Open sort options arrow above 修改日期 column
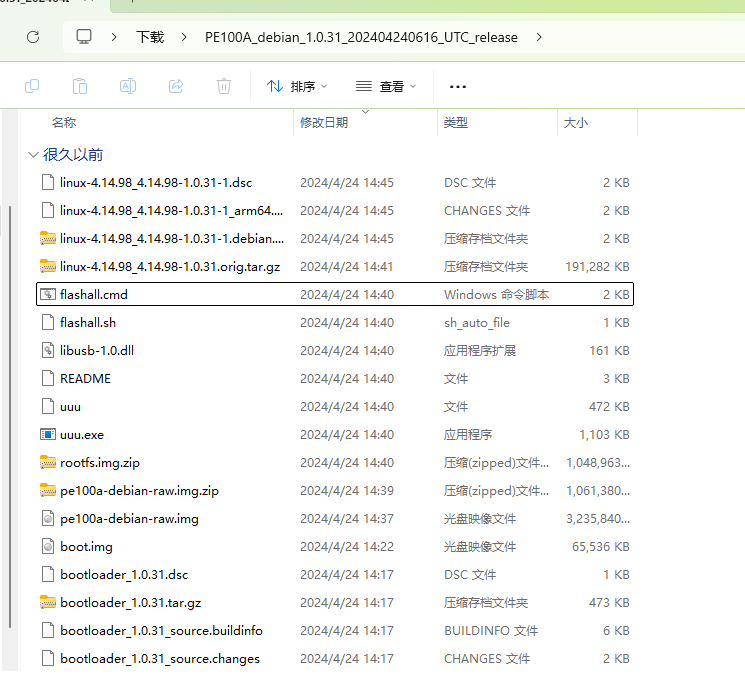The height and width of the screenshot is (676, 745). (x=365, y=112)
